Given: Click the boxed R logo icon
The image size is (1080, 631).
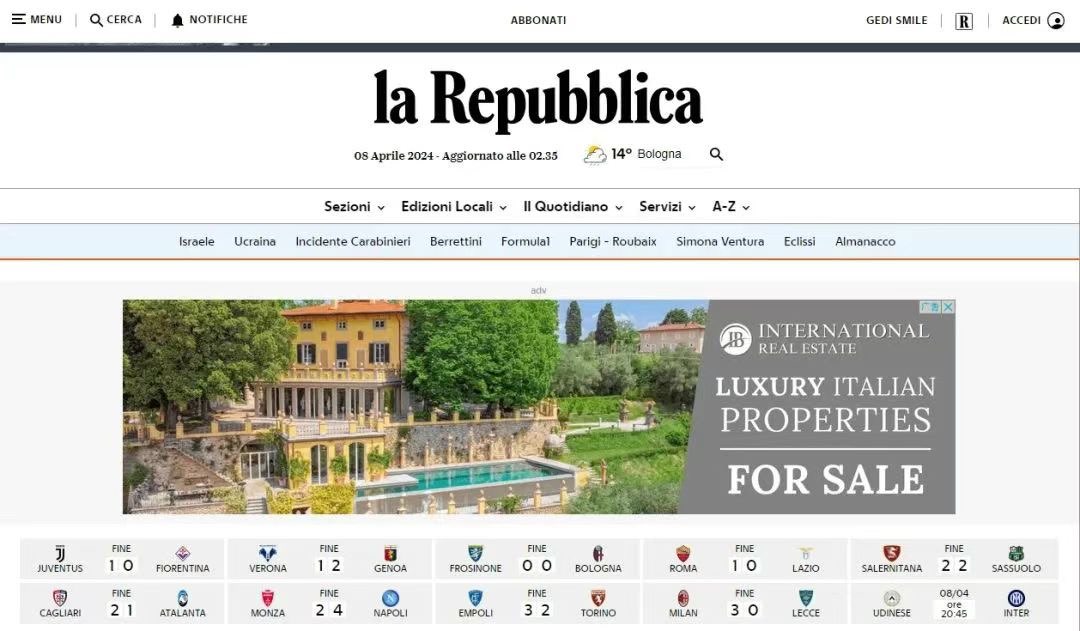Looking at the screenshot, I should click(x=964, y=21).
